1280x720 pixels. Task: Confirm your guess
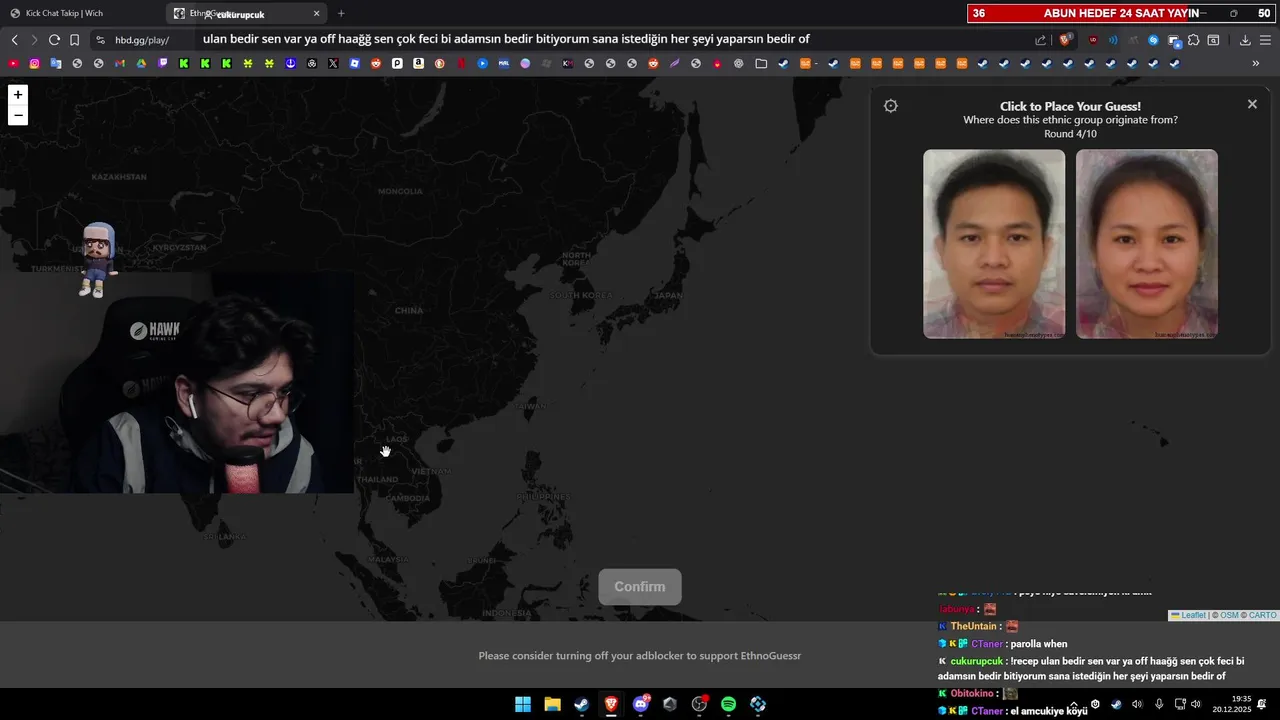(x=640, y=587)
